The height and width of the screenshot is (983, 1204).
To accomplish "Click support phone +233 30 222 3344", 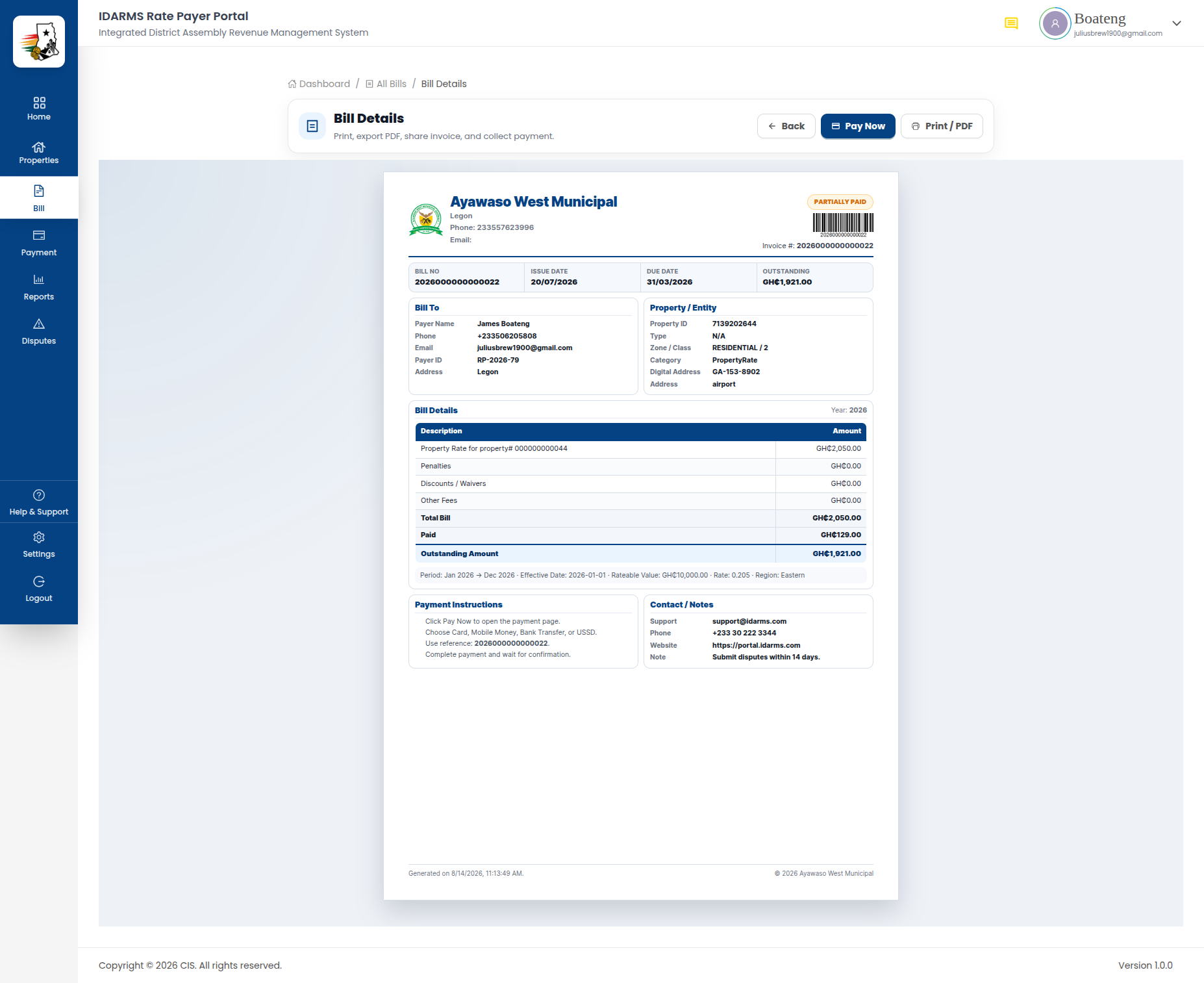I will coord(744,633).
